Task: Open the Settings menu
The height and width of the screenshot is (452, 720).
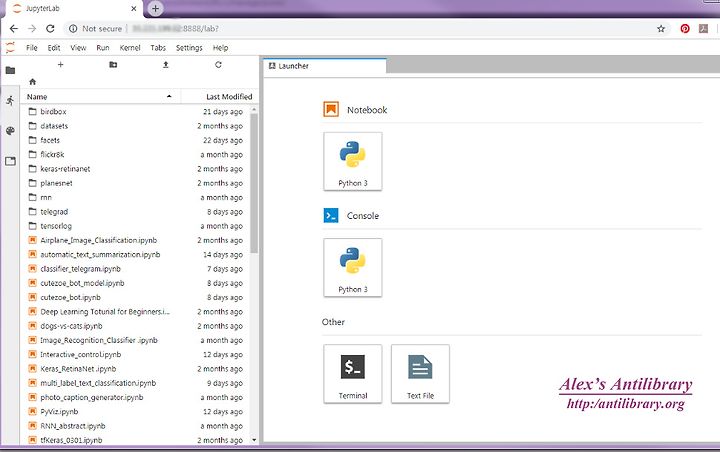Action: click(189, 48)
